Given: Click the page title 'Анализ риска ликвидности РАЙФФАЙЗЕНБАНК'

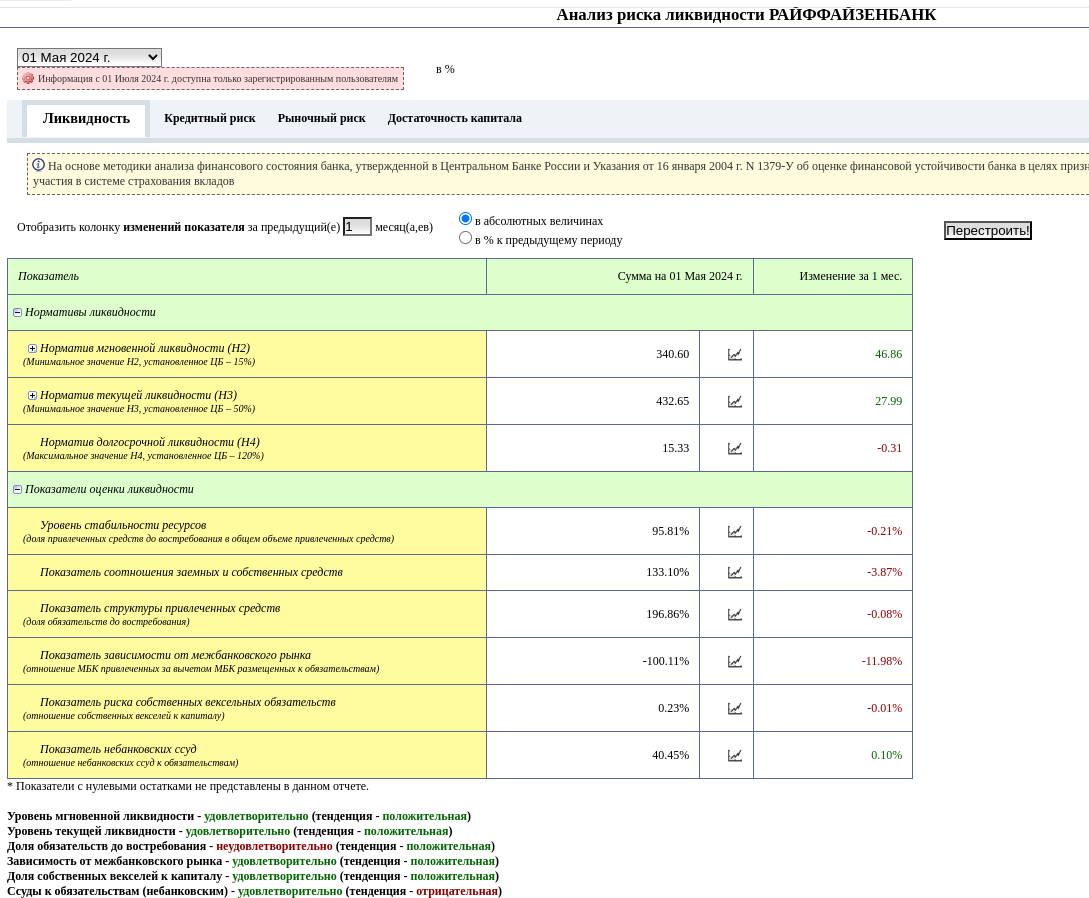Looking at the screenshot, I should tap(746, 15).
